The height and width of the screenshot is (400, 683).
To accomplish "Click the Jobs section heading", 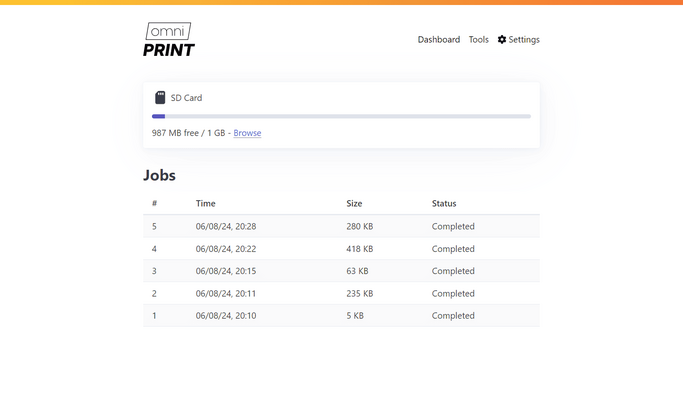I will (x=159, y=175).
